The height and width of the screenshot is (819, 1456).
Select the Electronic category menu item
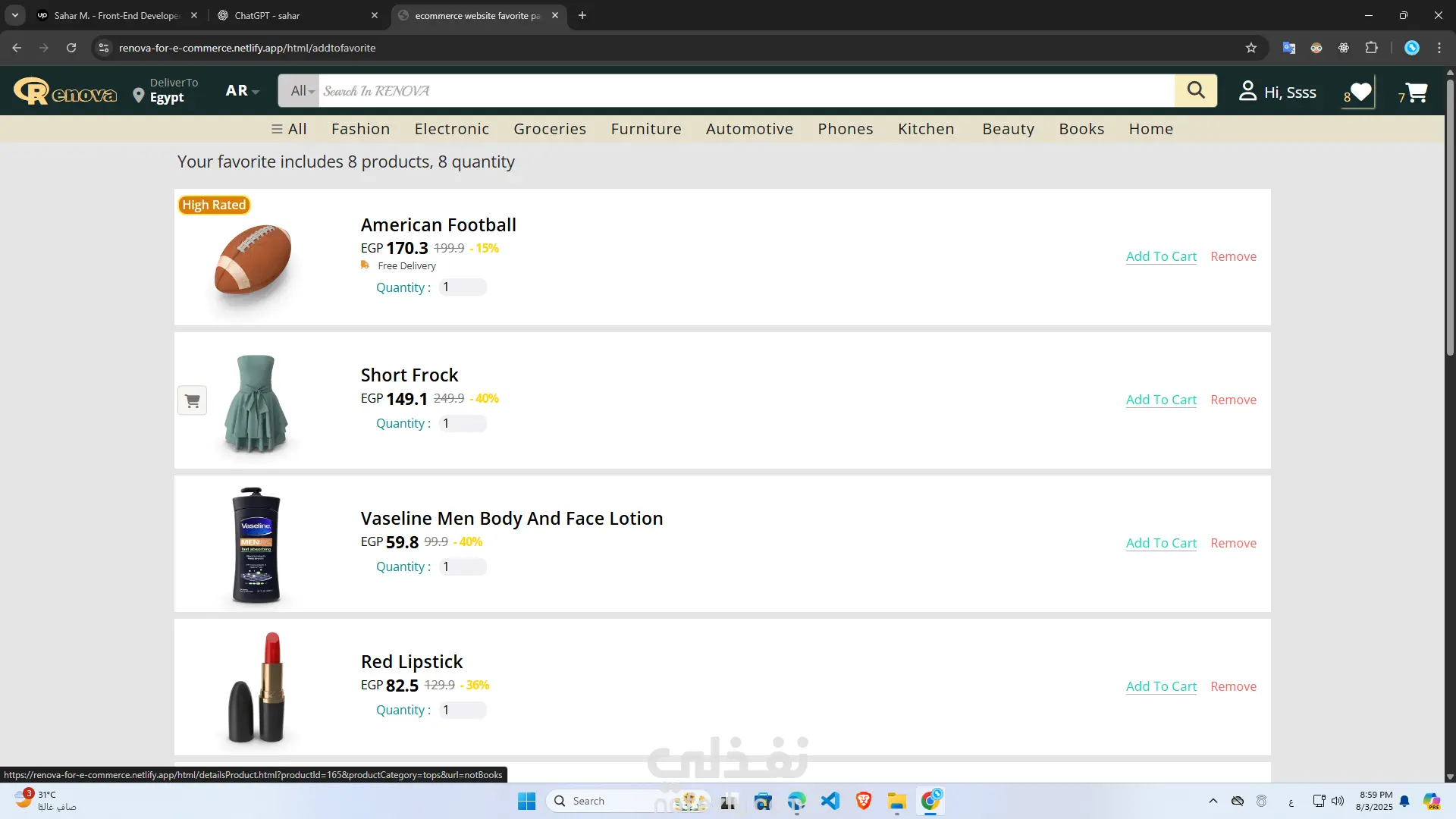pyautogui.click(x=452, y=129)
